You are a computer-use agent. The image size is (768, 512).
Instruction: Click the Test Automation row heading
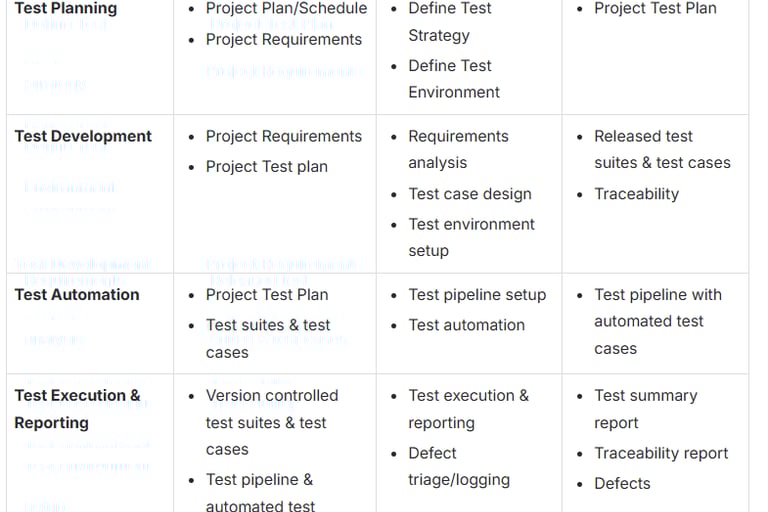coord(77,294)
